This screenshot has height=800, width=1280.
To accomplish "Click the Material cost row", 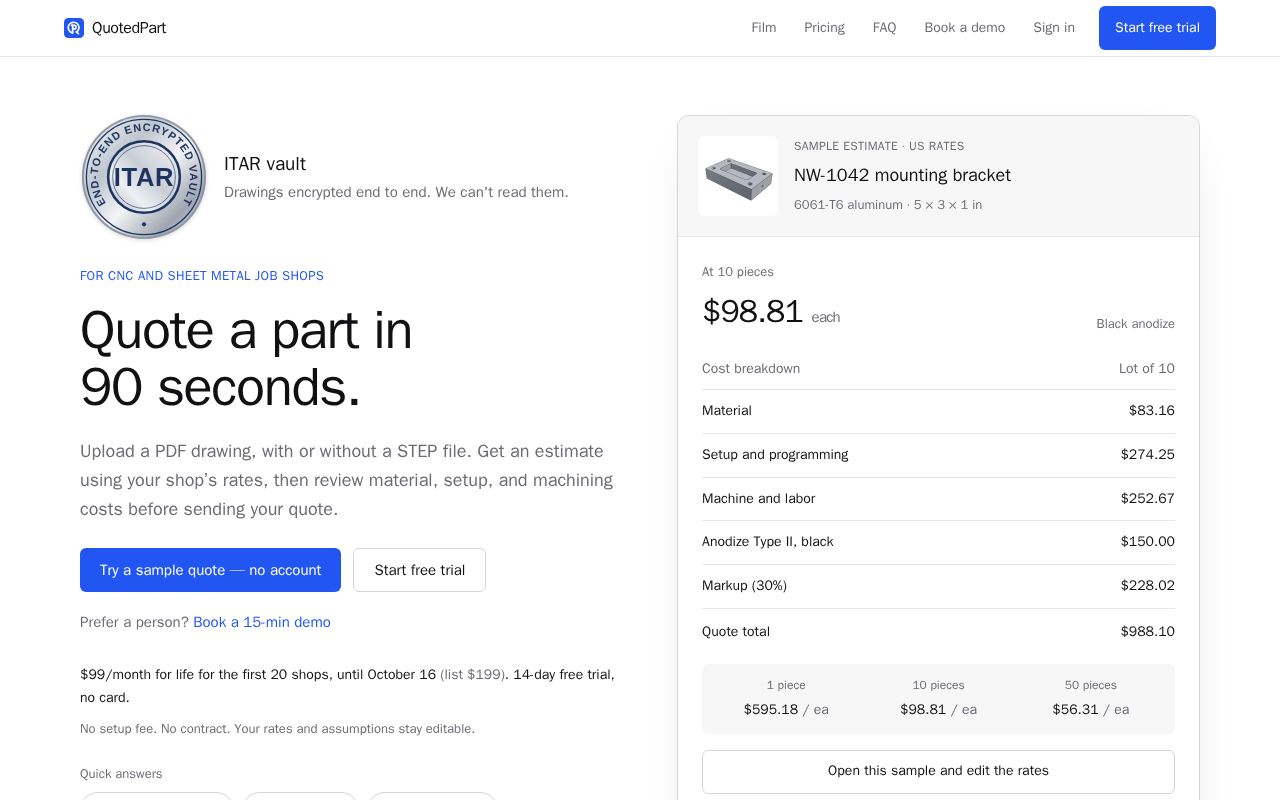I will (x=938, y=411).
